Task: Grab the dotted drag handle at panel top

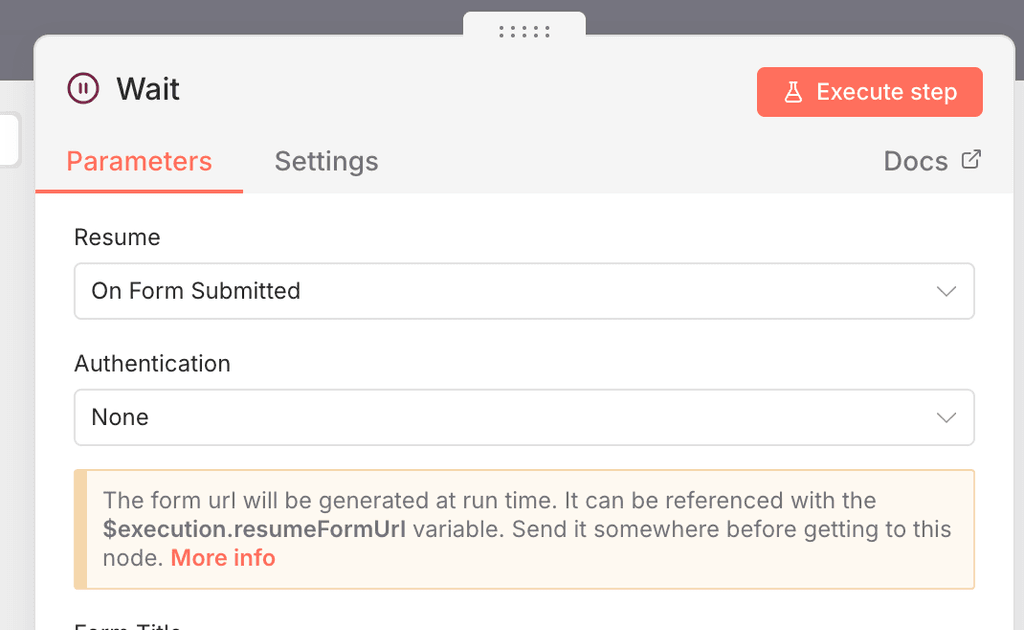Action: pos(524,32)
